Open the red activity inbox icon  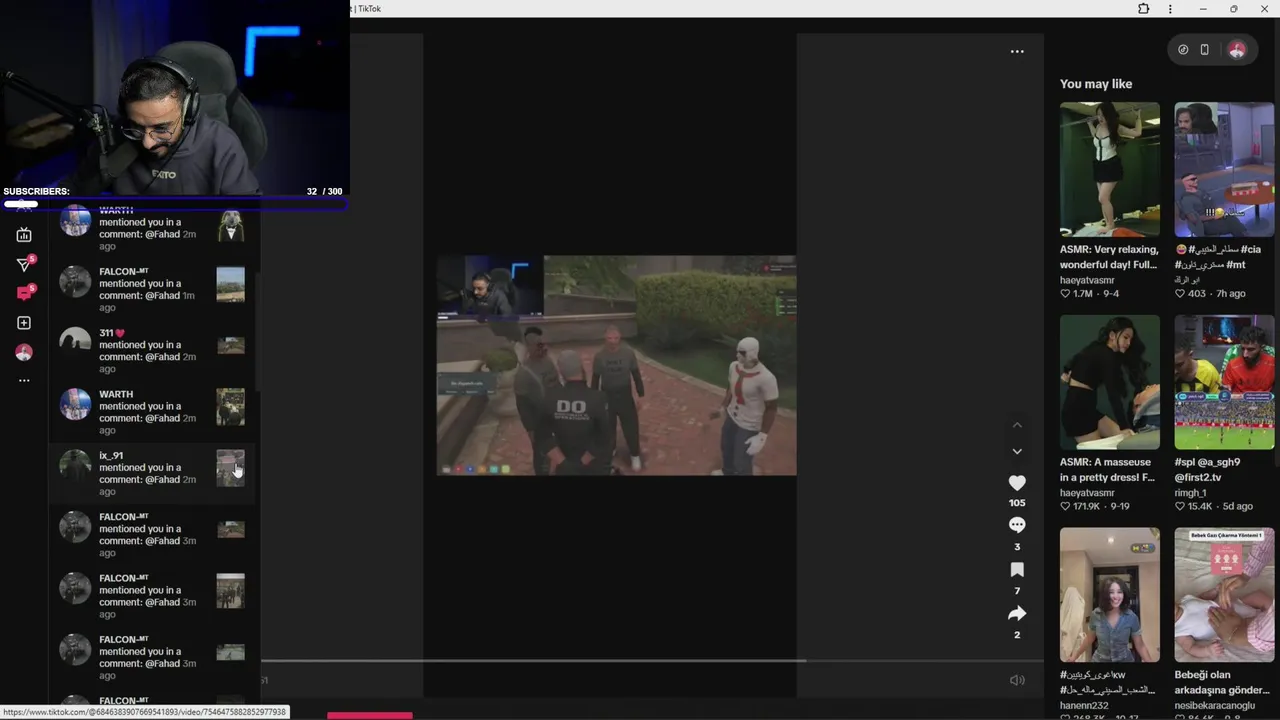(x=24, y=293)
